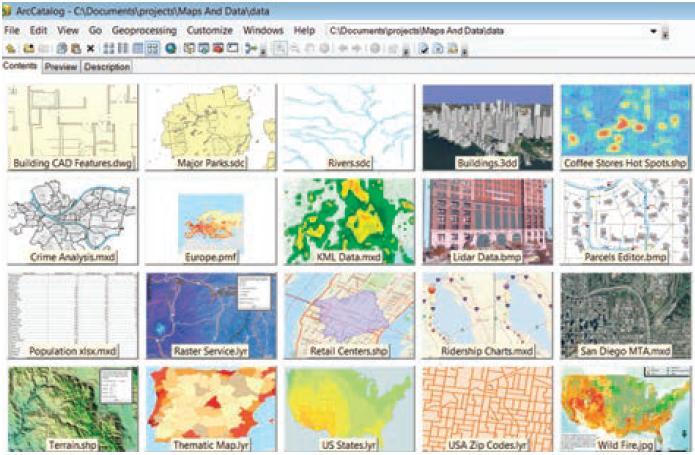The height and width of the screenshot is (455, 695).
Task: Select the Zoom In tool
Action: (280, 48)
